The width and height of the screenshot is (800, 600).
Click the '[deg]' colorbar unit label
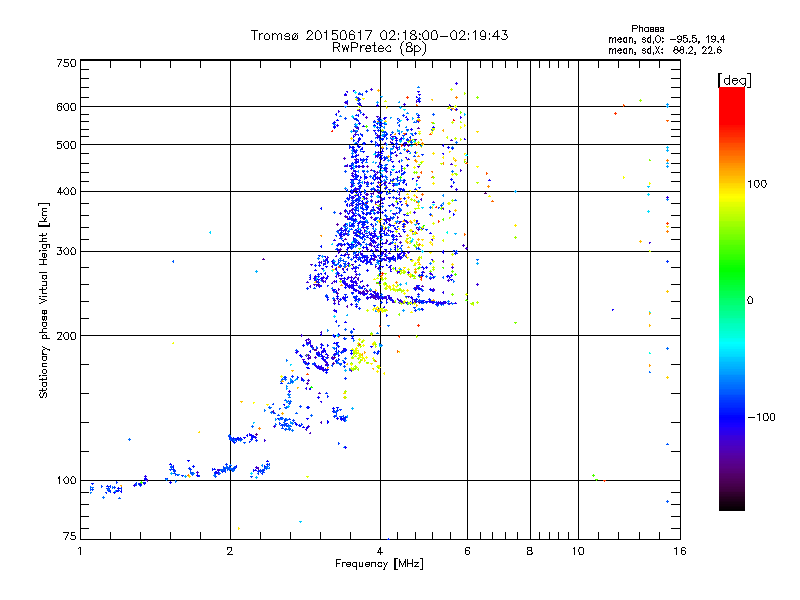click(x=734, y=80)
